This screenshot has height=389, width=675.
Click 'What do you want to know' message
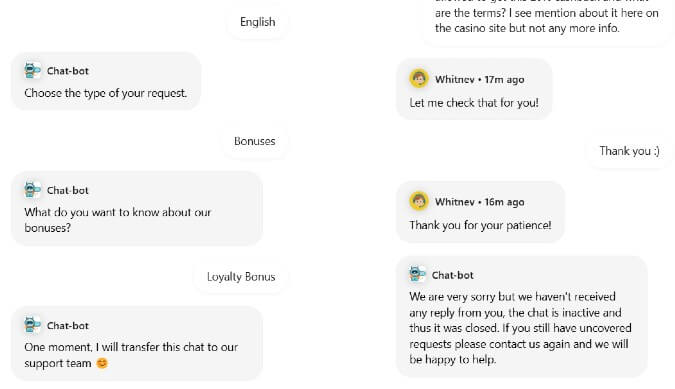point(118,220)
